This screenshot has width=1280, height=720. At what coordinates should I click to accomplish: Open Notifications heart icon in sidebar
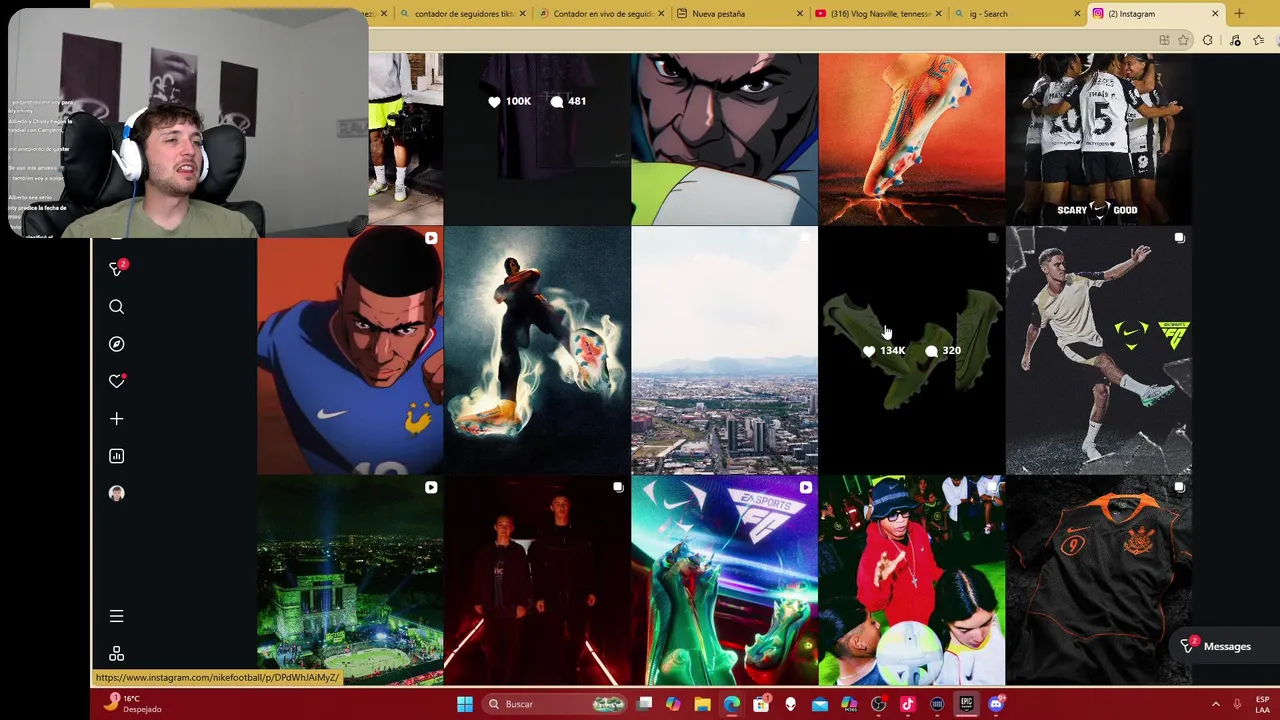(x=116, y=381)
